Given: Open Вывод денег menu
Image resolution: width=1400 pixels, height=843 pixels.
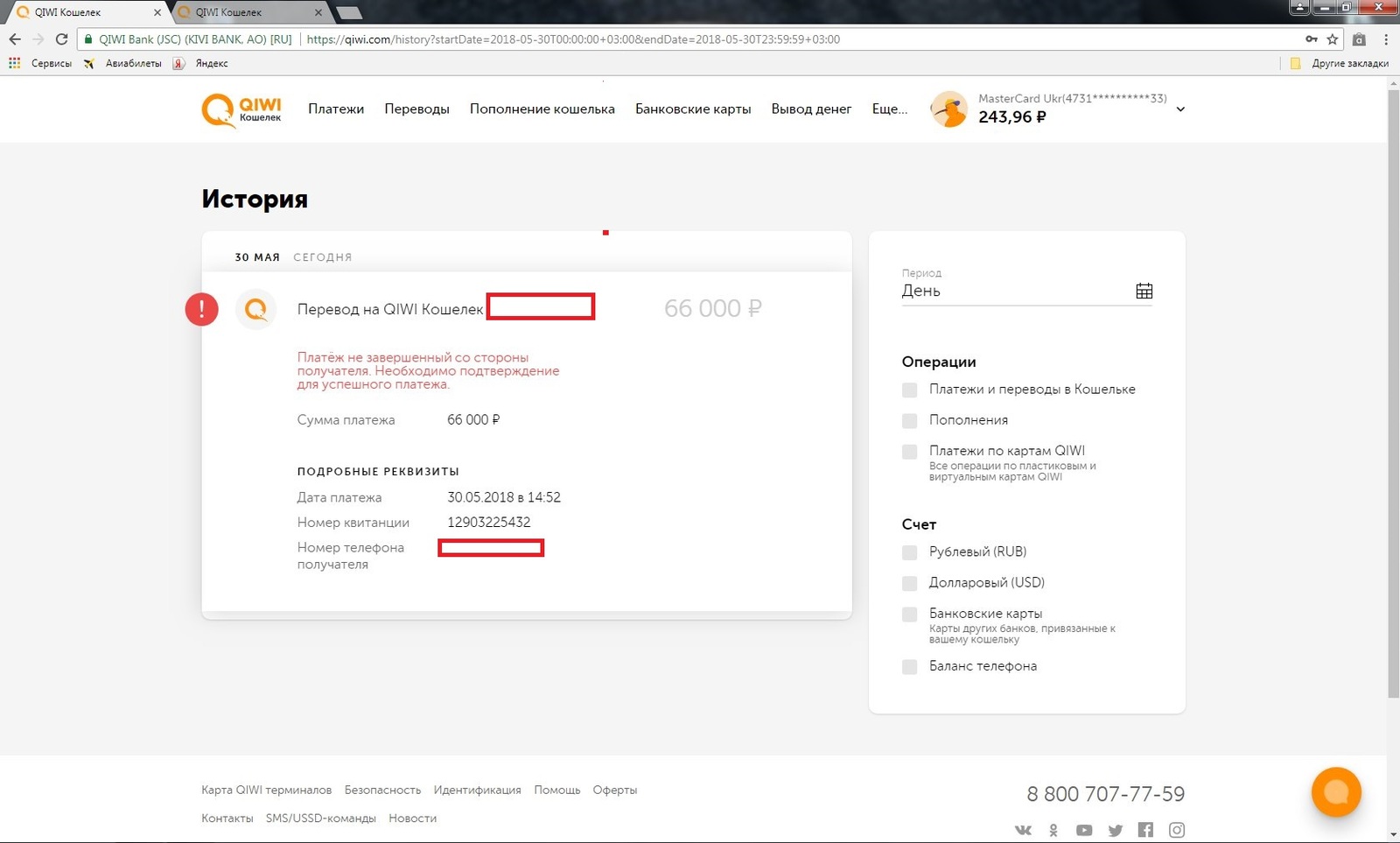Looking at the screenshot, I should (x=811, y=109).
